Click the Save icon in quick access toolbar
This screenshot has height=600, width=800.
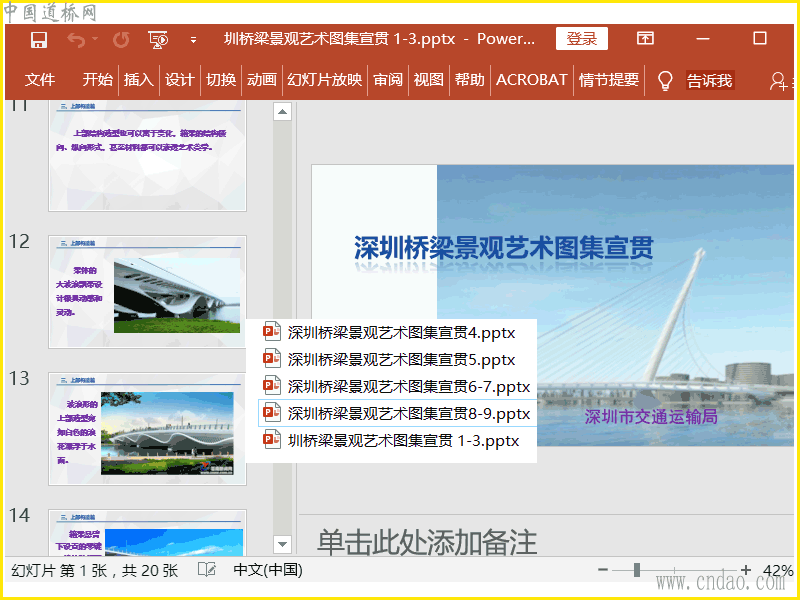(x=39, y=40)
